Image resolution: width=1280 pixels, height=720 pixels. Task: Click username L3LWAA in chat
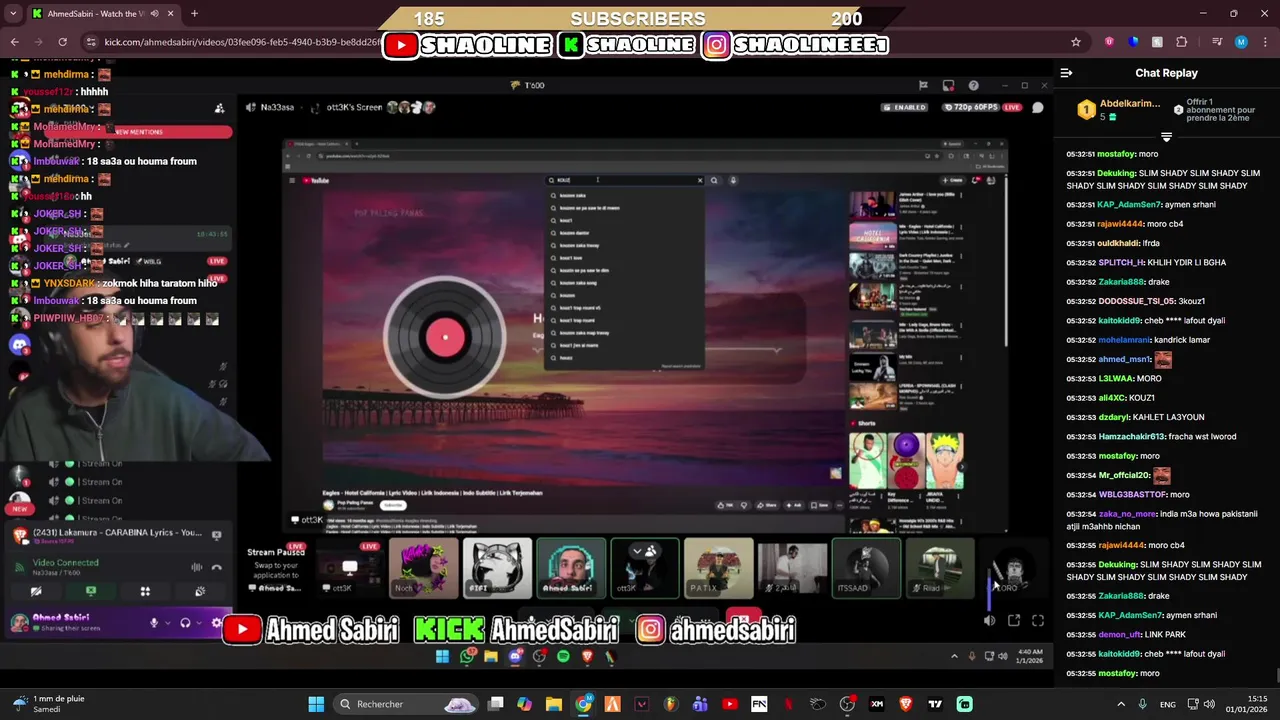click(1115, 379)
